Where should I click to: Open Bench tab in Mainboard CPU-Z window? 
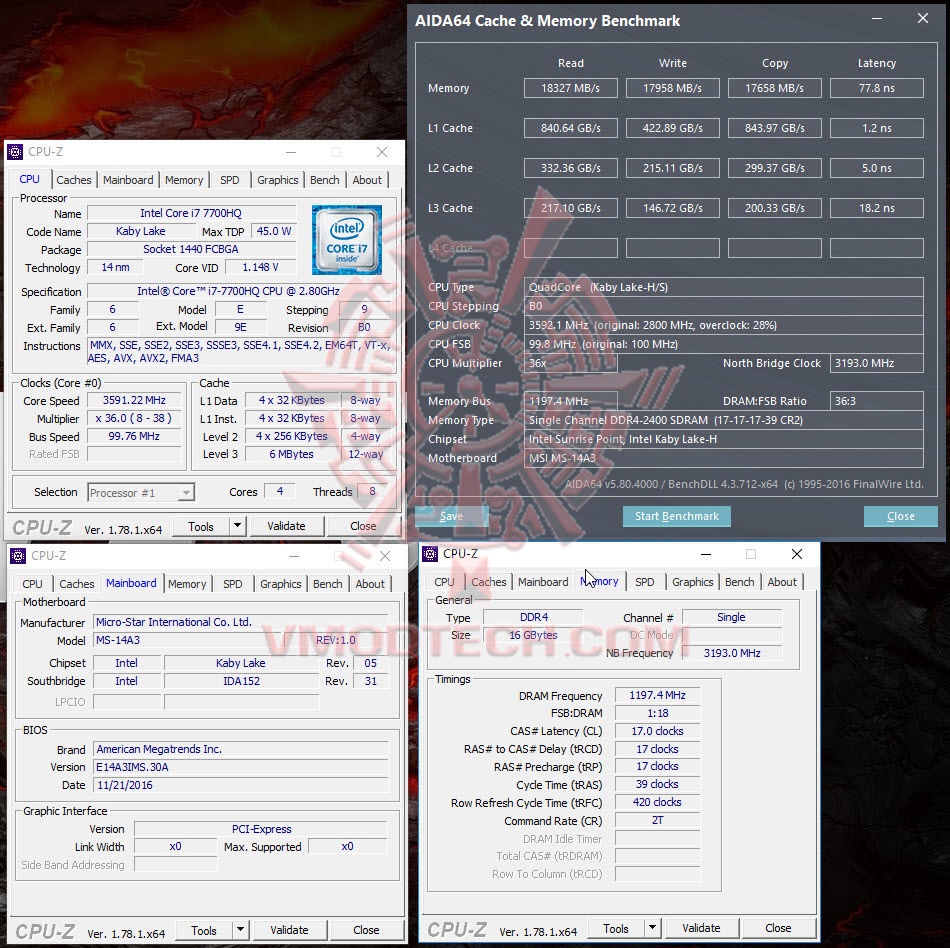328,584
